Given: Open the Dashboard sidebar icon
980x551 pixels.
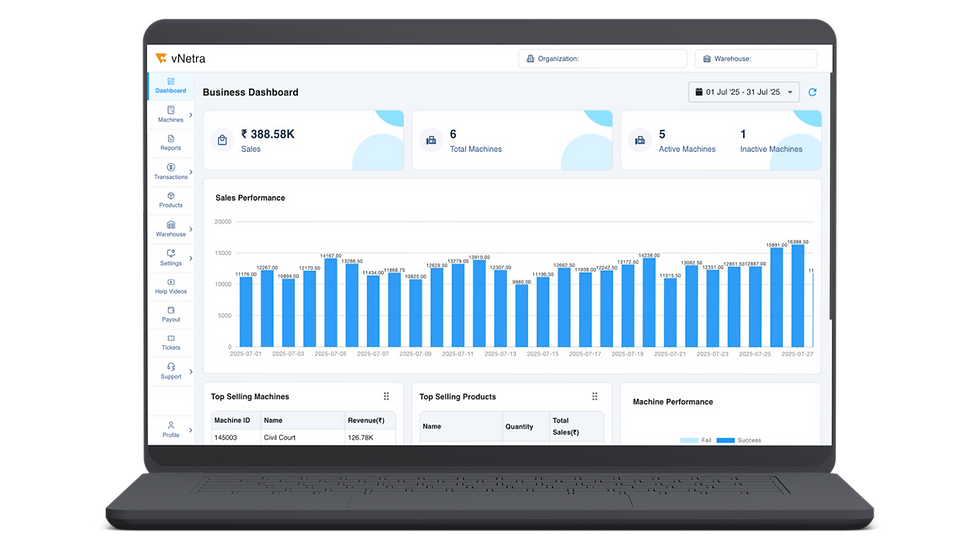Looking at the screenshot, I should [171, 81].
